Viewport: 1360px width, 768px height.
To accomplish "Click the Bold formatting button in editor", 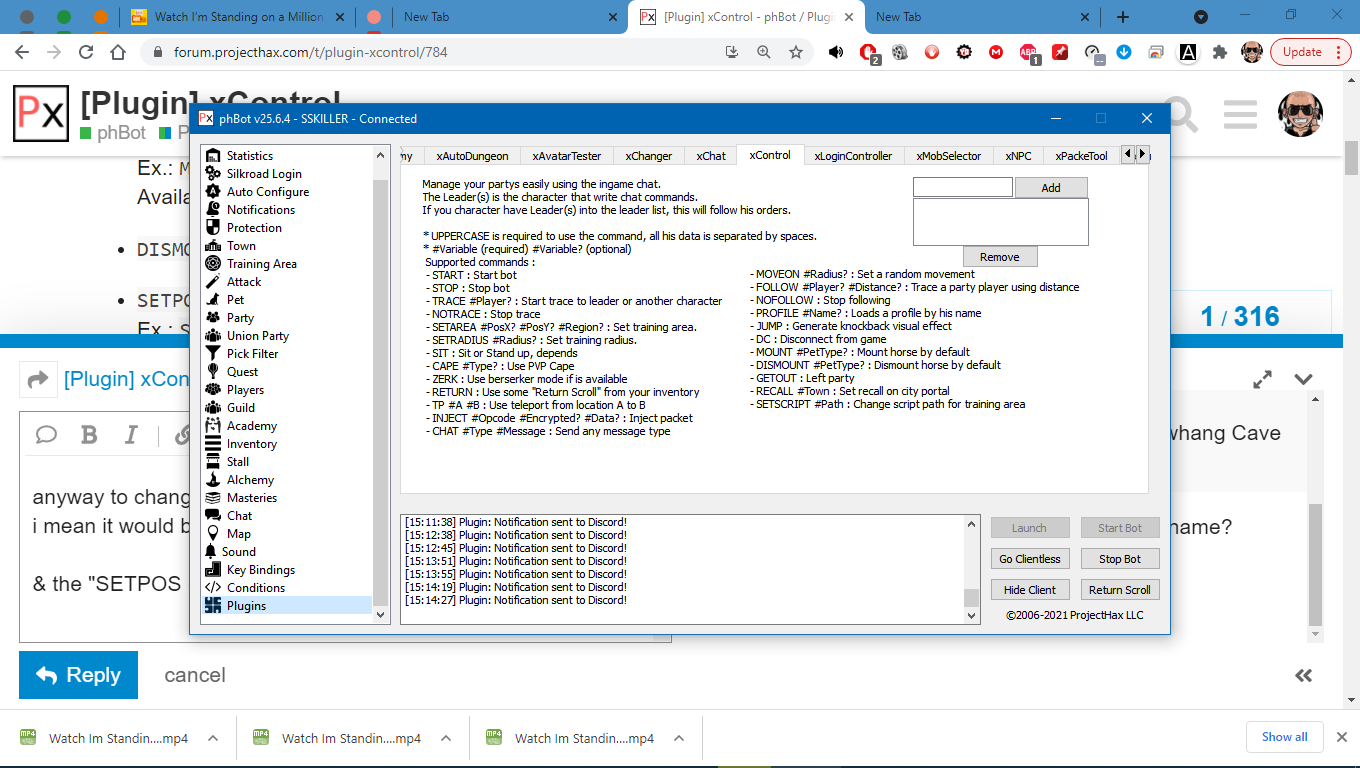I will click(89, 434).
